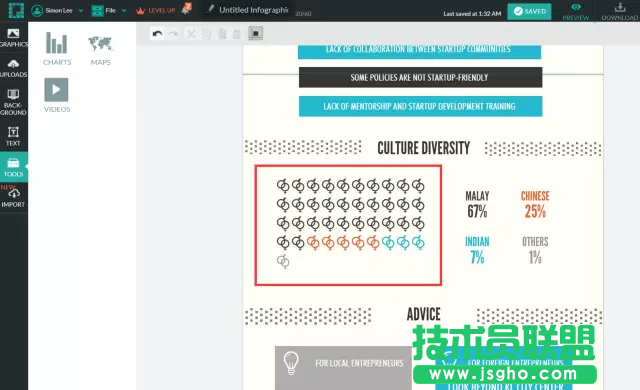Open the Charts tool

coord(57,49)
